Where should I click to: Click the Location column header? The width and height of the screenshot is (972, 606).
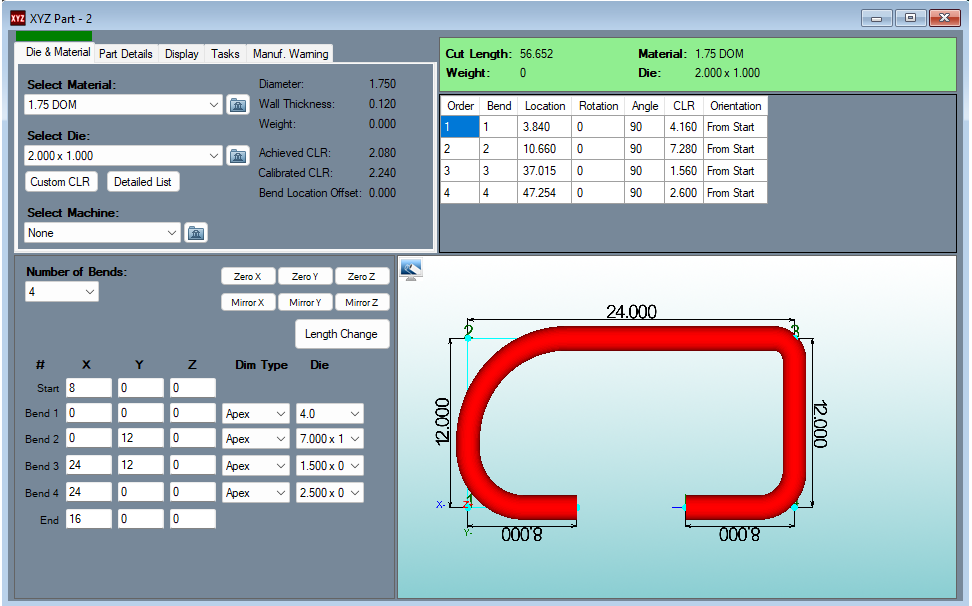click(x=545, y=106)
